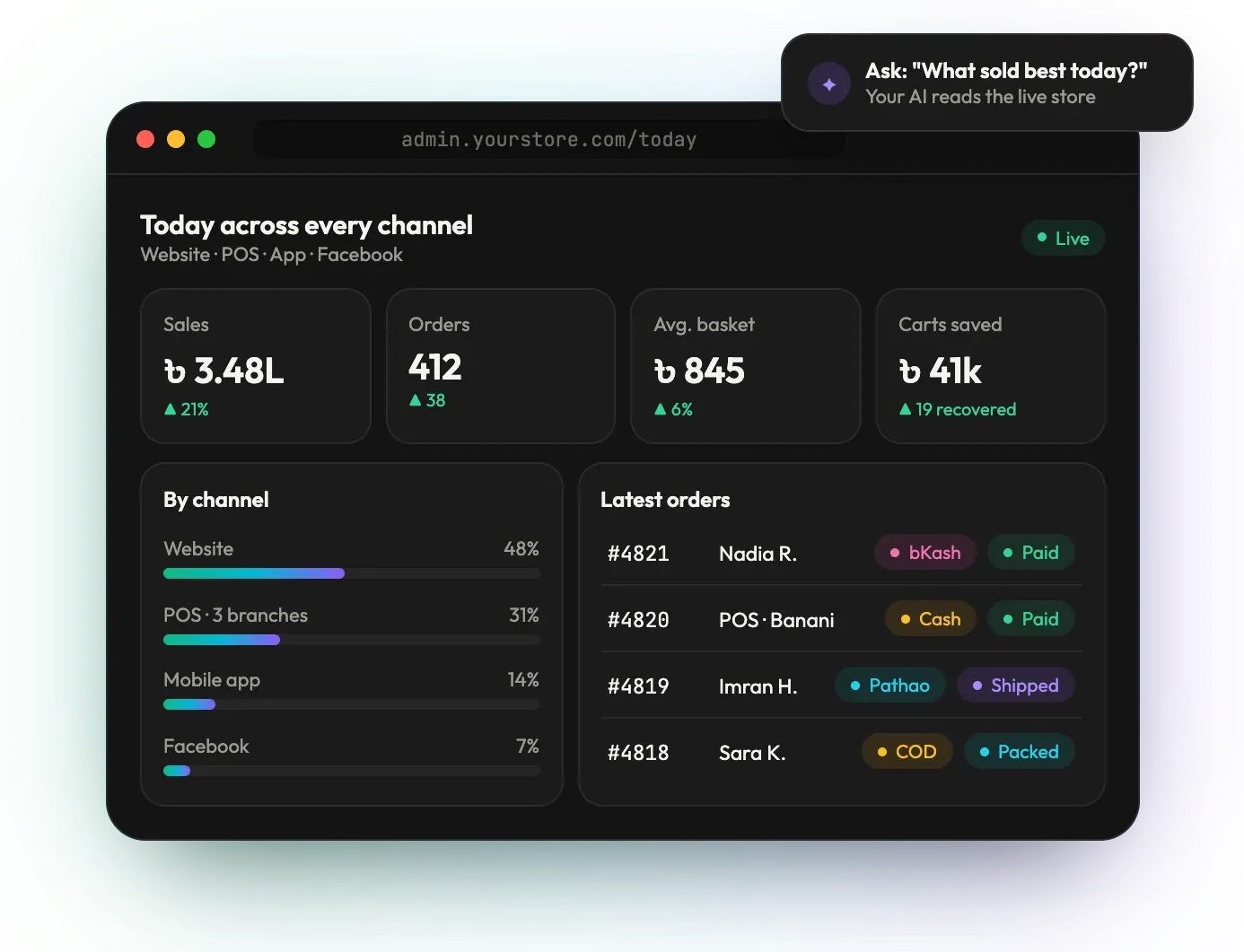Click the "Today across every channel" title
This screenshot has height=952, width=1244.
click(x=306, y=224)
